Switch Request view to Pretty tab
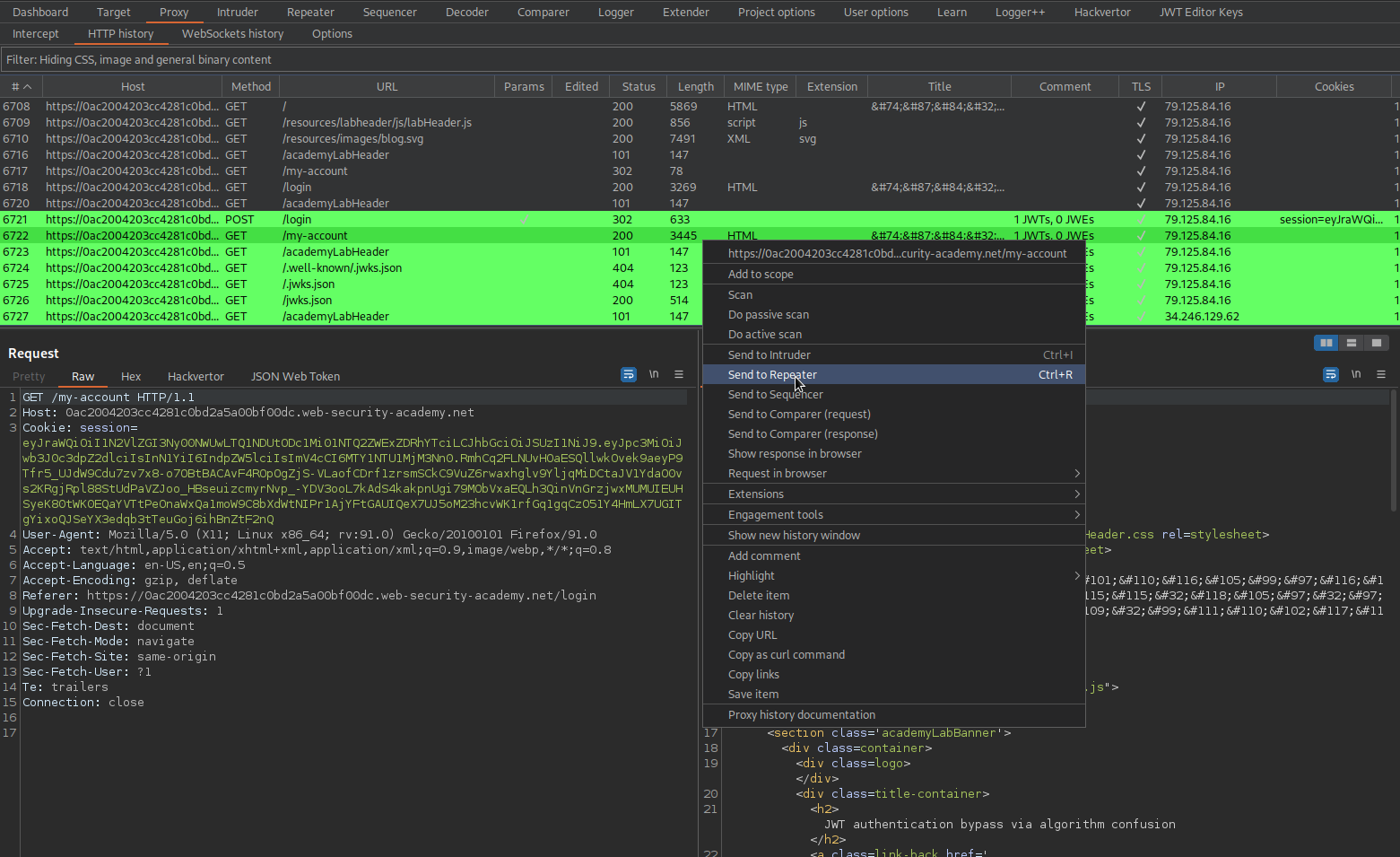Image resolution: width=1400 pixels, height=857 pixels. [29, 377]
